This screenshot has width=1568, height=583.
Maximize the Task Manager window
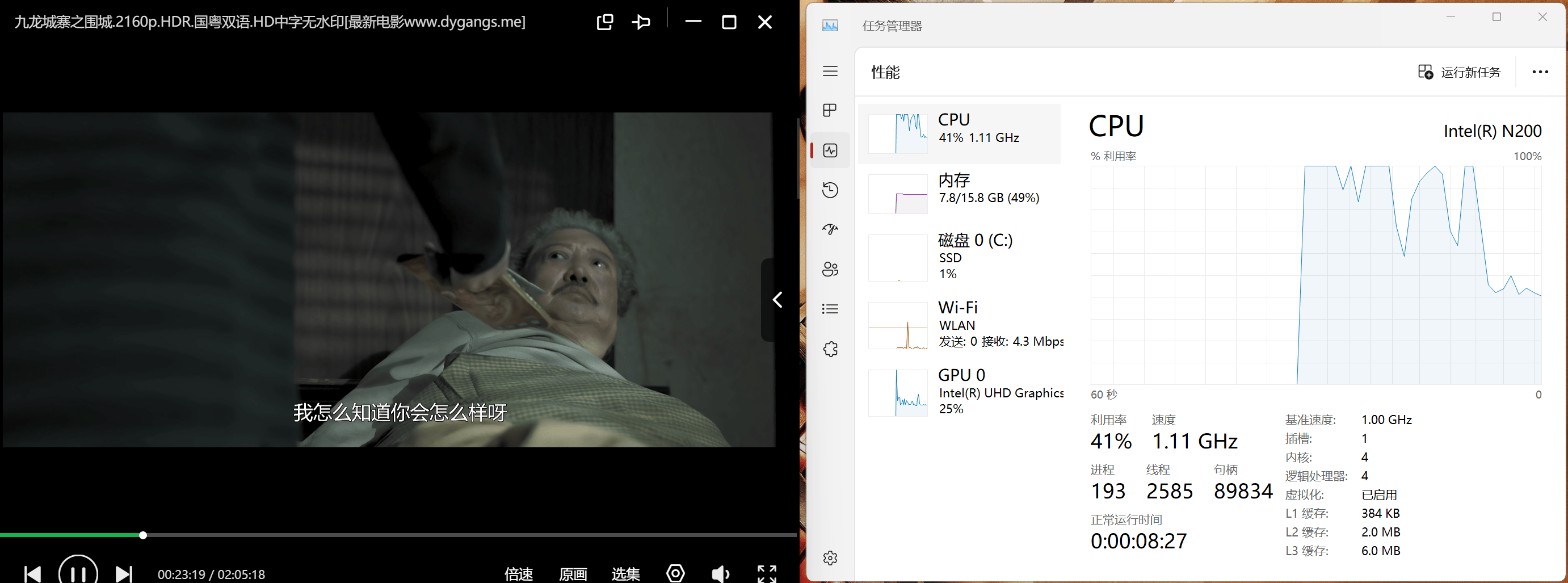(x=1497, y=17)
